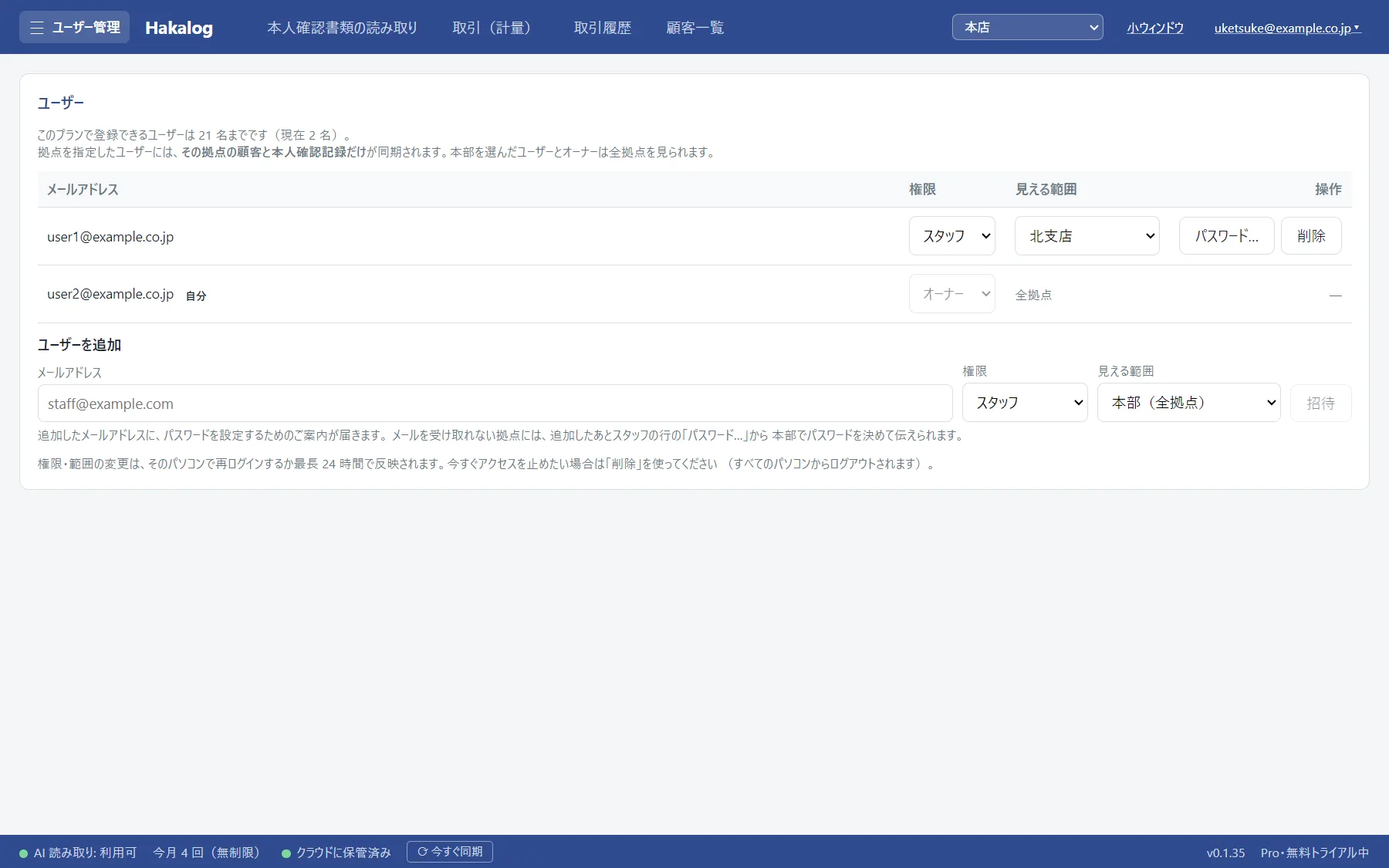
Task: Click 今月 4 回（無制限） usage text
Action: coord(208,853)
